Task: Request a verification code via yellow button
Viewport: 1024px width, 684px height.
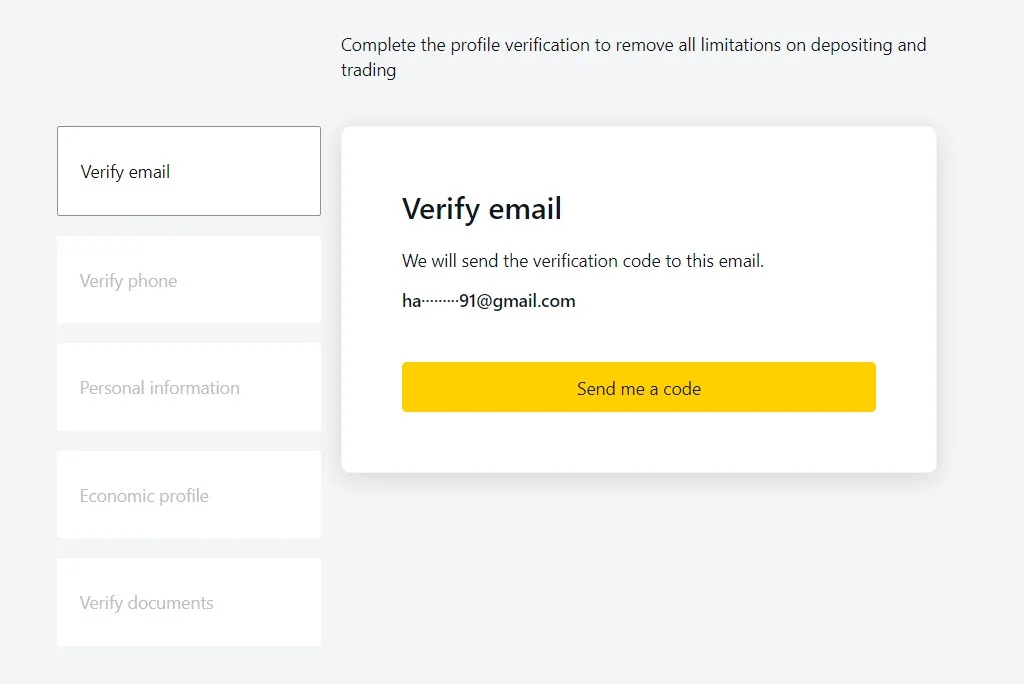Action: [638, 387]
